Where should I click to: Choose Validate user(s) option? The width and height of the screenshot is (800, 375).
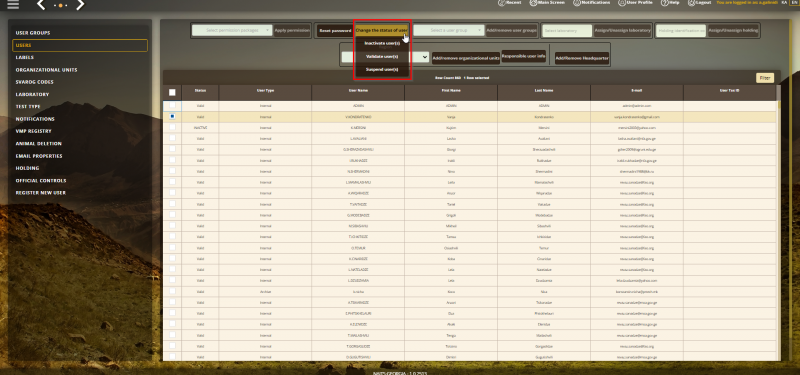coord(382,56)
